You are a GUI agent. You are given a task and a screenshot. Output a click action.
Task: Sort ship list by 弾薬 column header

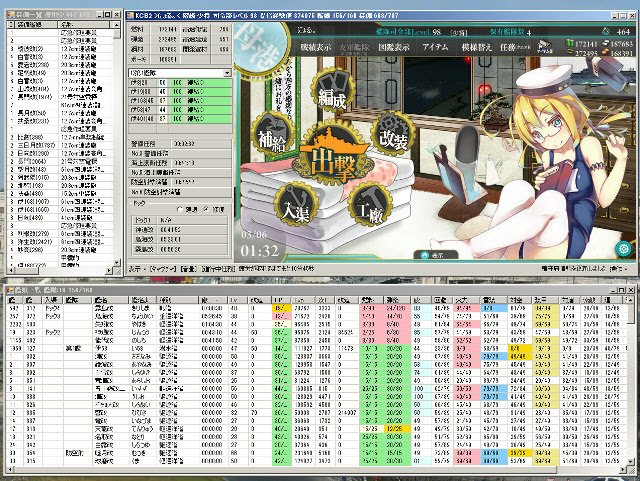click(398, 300)
